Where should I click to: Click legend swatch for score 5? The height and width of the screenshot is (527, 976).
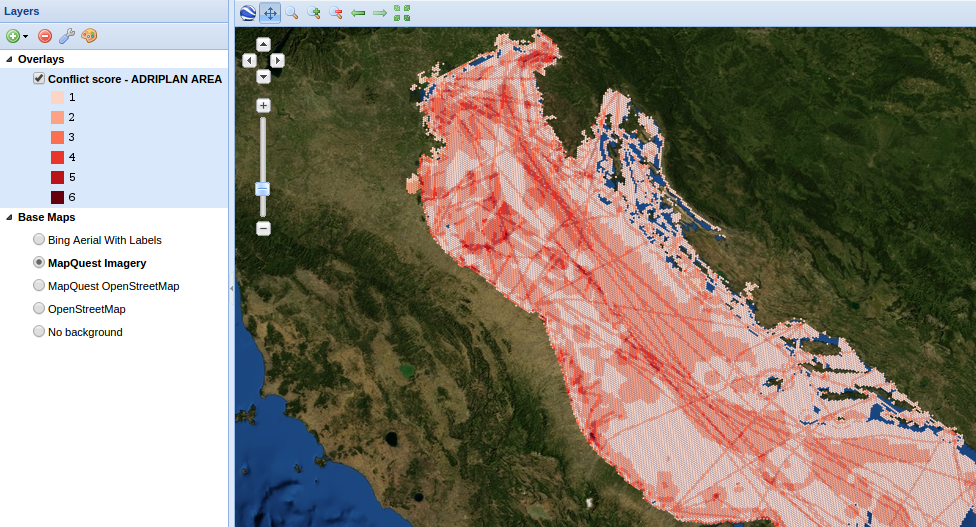click(57, 177)
